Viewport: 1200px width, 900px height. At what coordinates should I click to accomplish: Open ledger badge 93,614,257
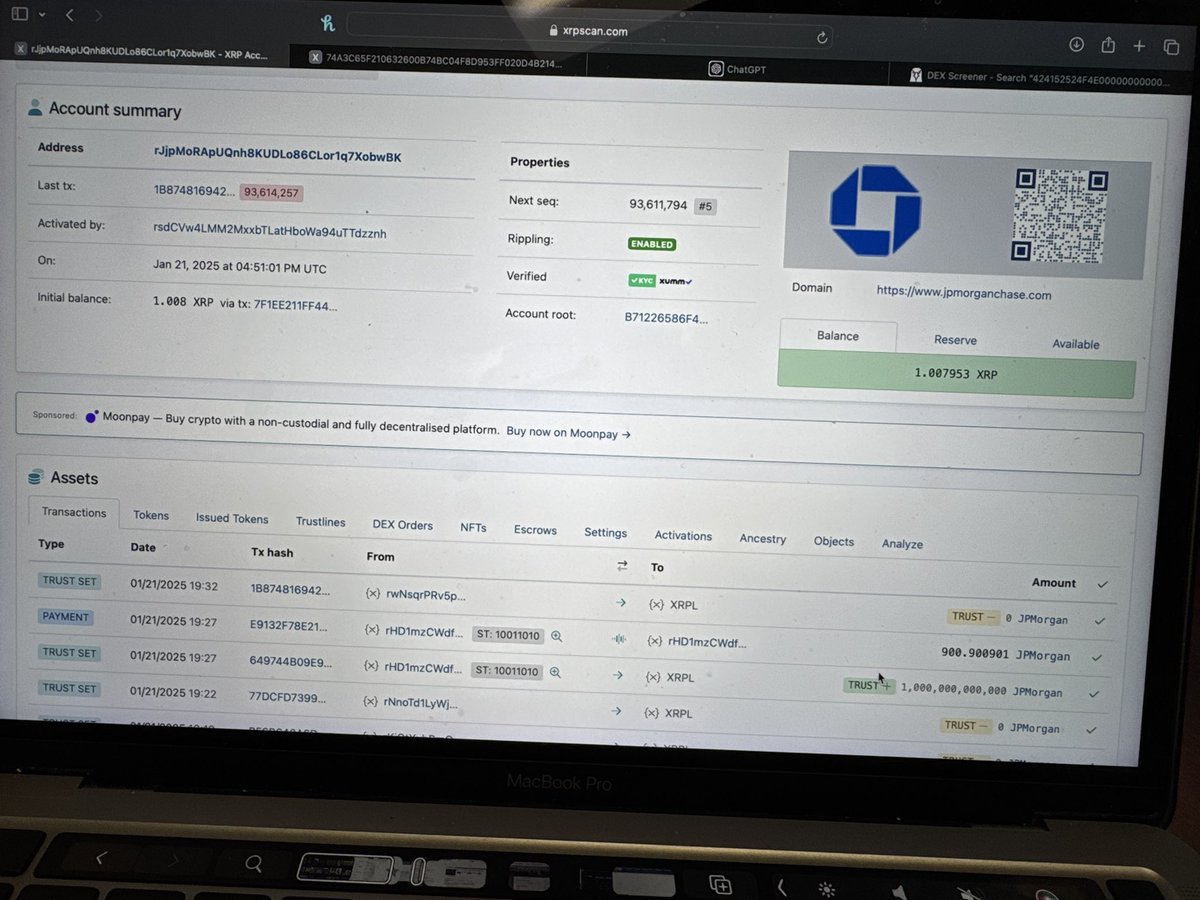(271, 193)
